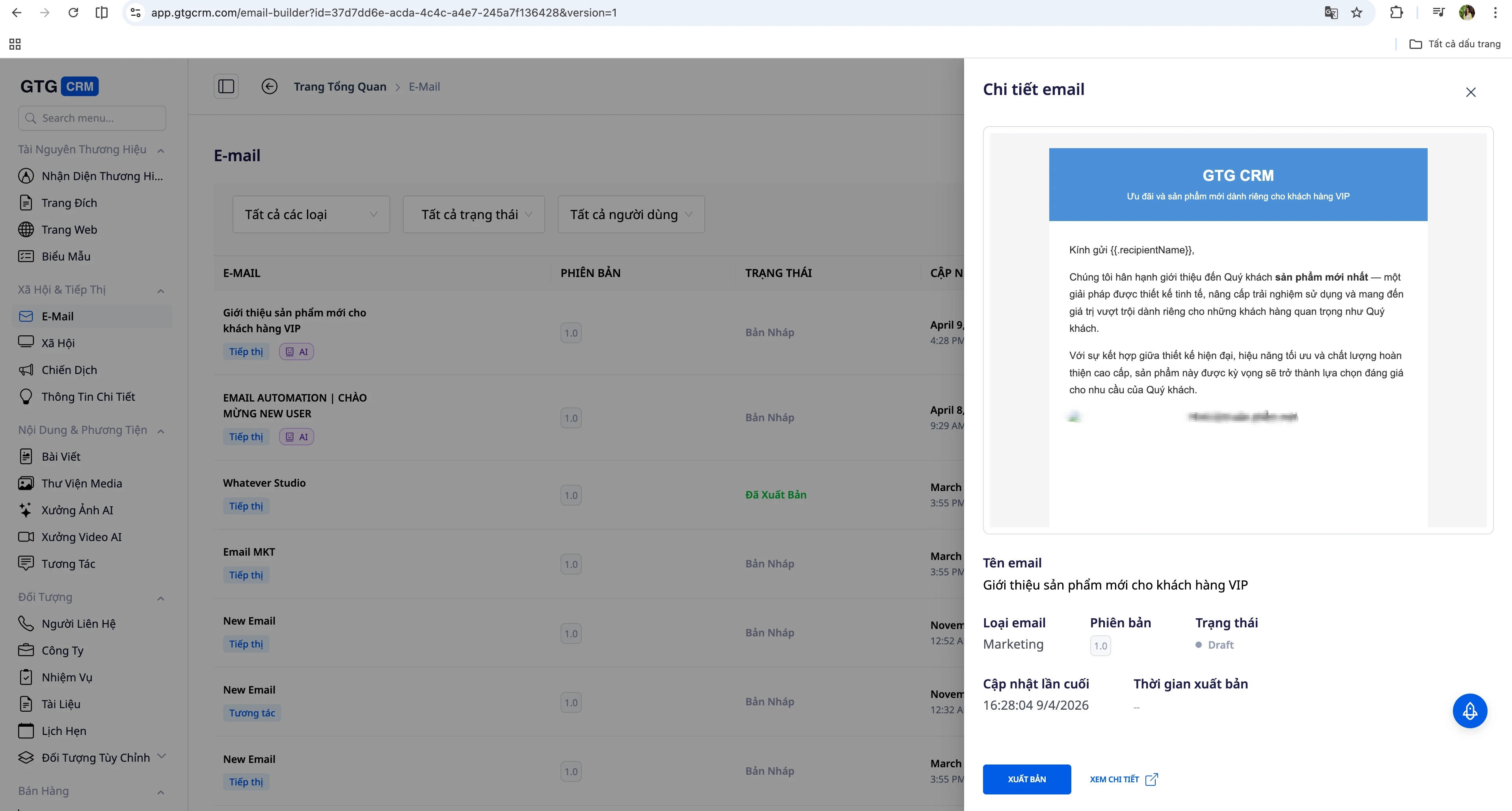
Task: Open Thư Viện Media sidebar item
Action: coord(82,483)
